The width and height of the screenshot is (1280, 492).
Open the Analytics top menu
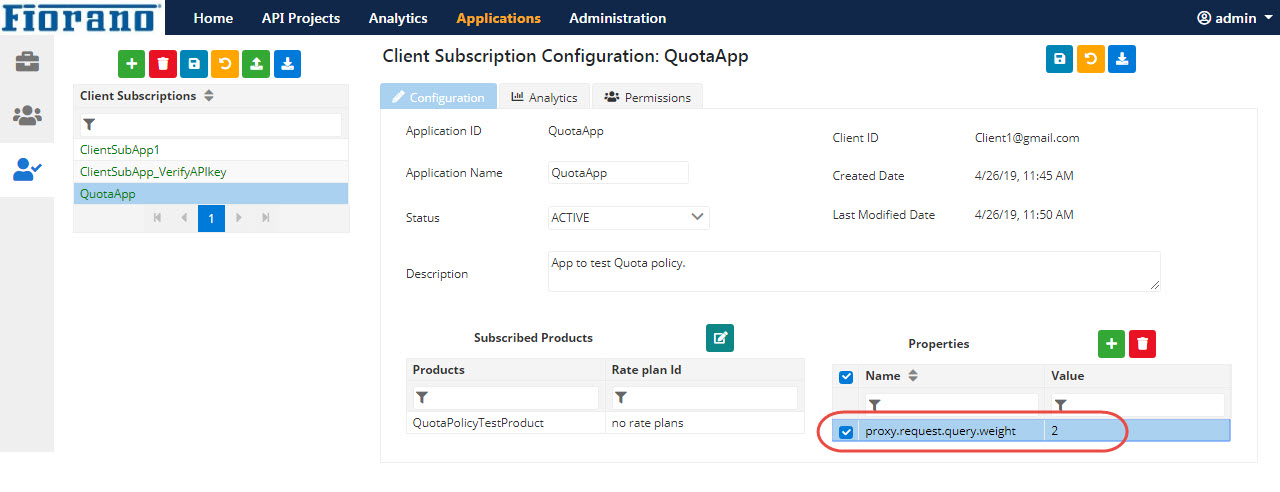[398, 18]
